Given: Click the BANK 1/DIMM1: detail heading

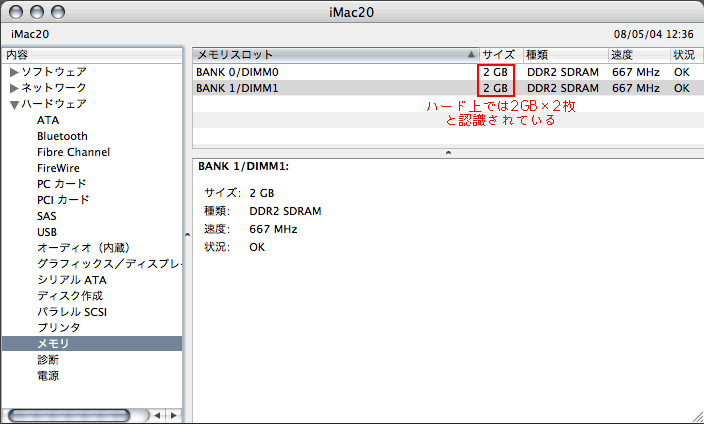Looking at the screenshot, I should (x=243, y=166).
